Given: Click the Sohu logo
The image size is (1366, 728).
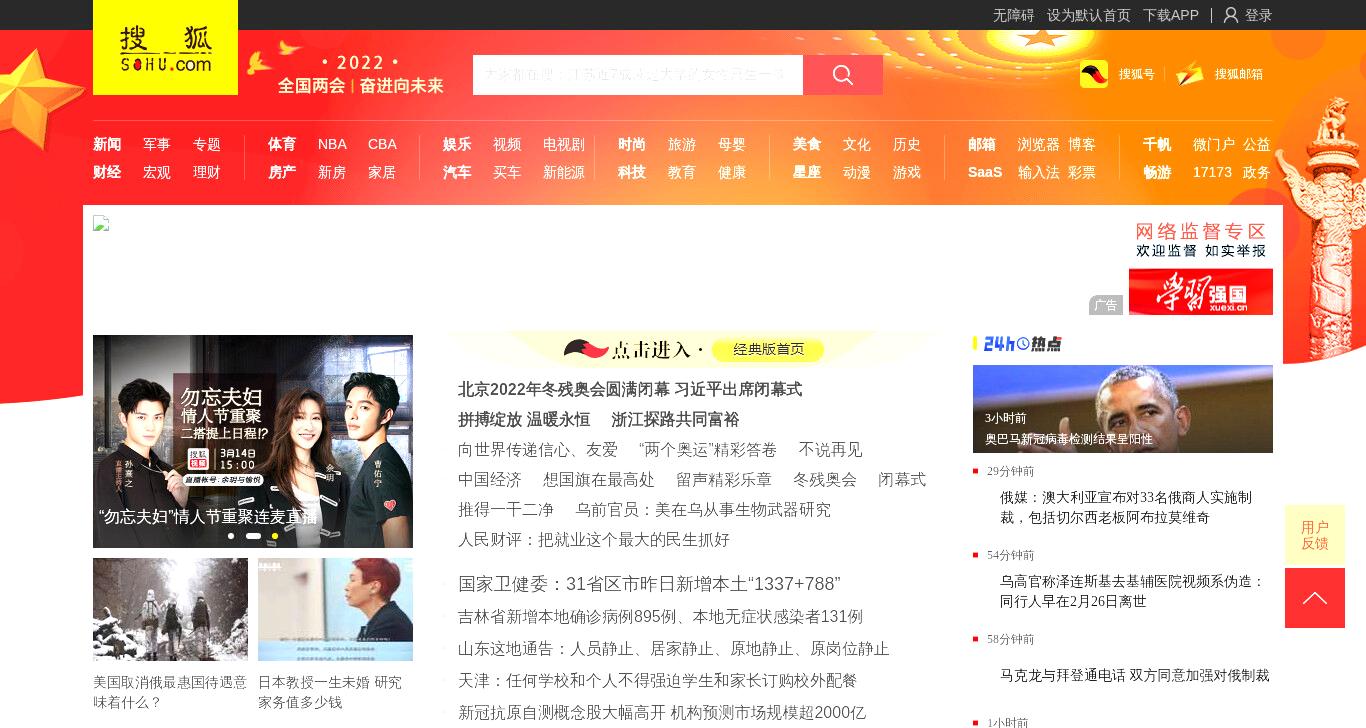Looking at the screenshot, I should (165, 48).
